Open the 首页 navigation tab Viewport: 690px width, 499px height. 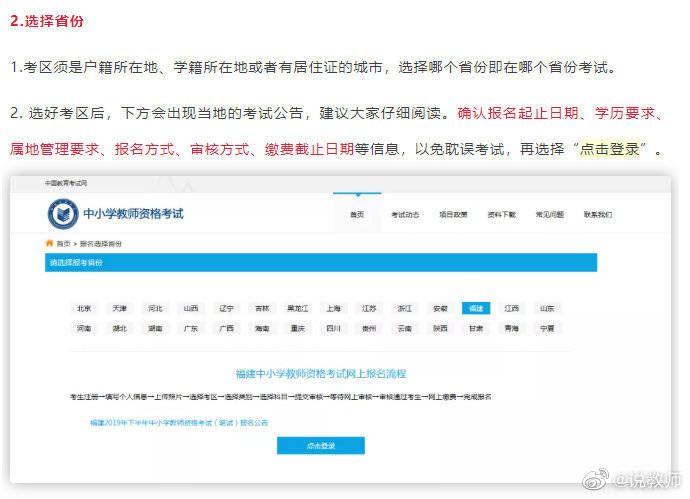357,214
